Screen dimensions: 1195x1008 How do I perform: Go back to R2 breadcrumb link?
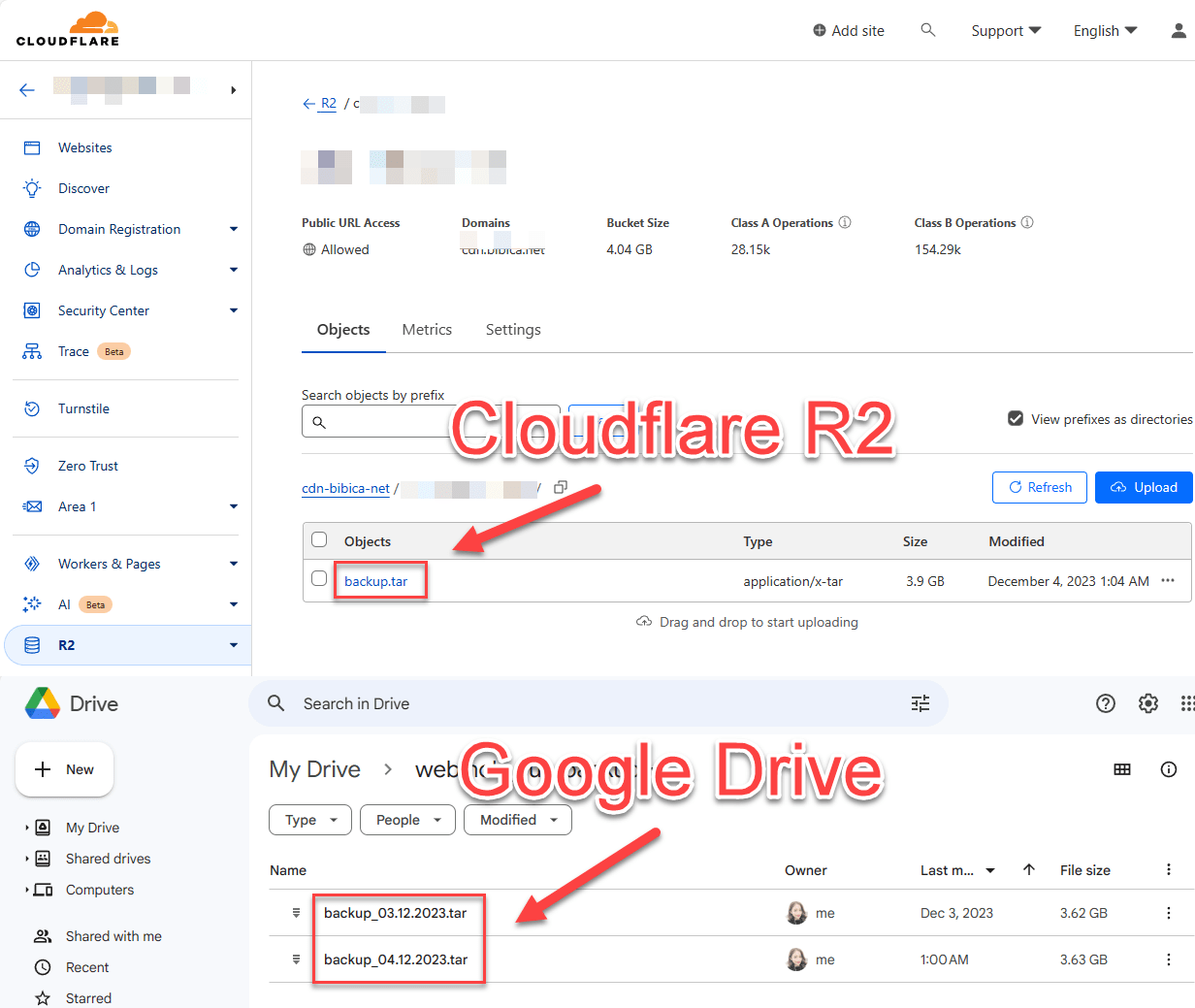(329, 103)
